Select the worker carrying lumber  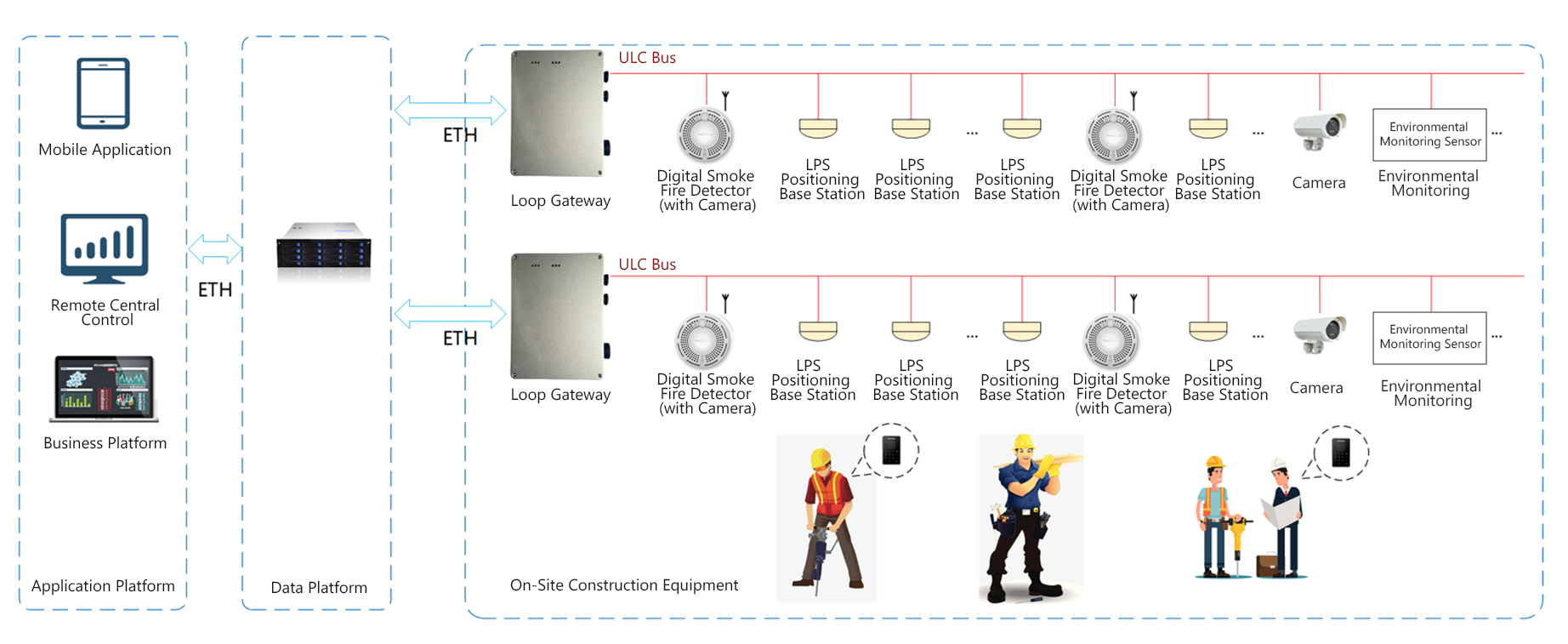point(1030,517)
